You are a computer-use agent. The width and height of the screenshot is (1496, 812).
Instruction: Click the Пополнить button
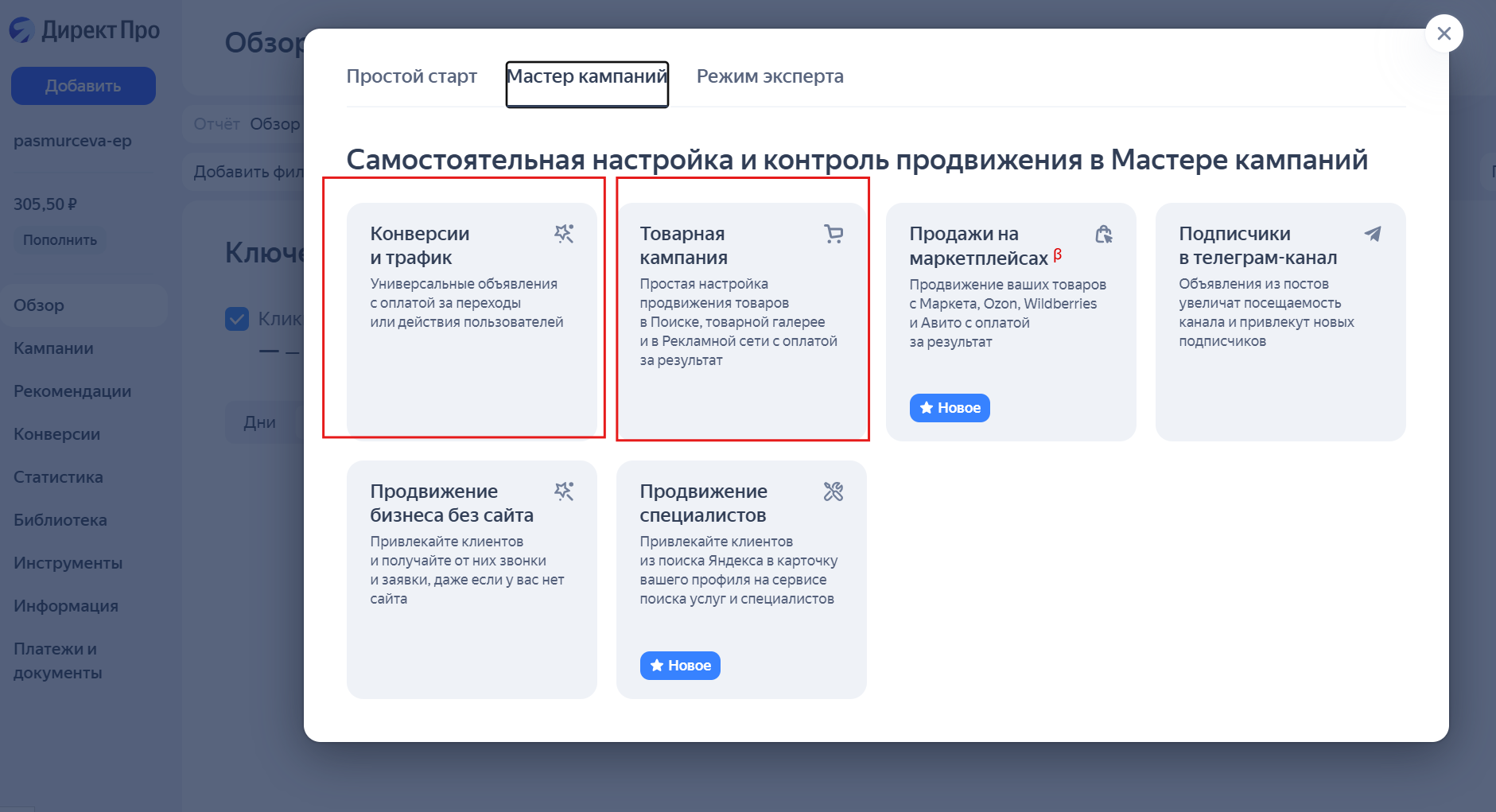(60, 239)
